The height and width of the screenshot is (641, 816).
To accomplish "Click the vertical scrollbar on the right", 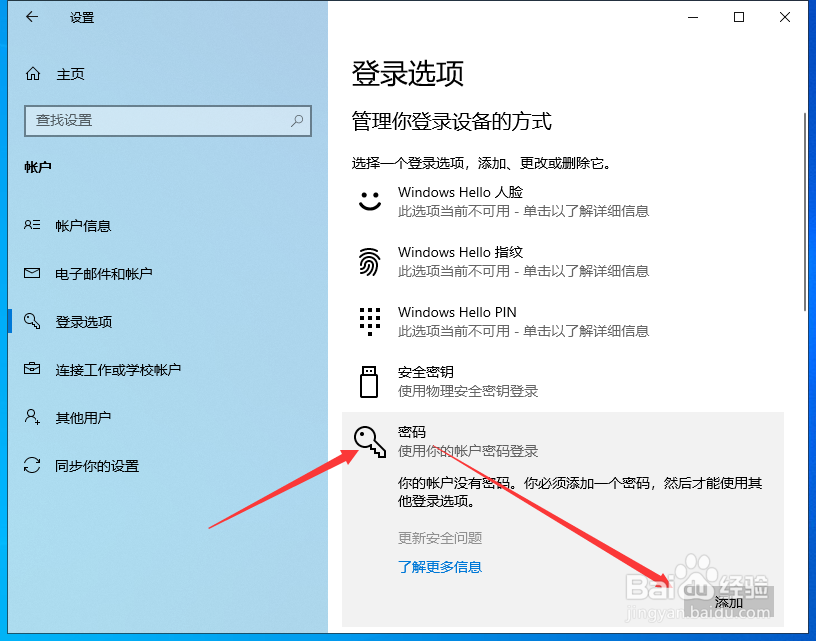I will (805, 212).
